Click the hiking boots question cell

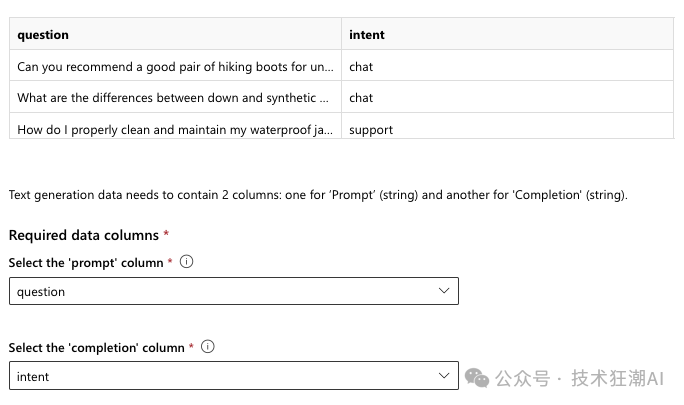[175, 66]
